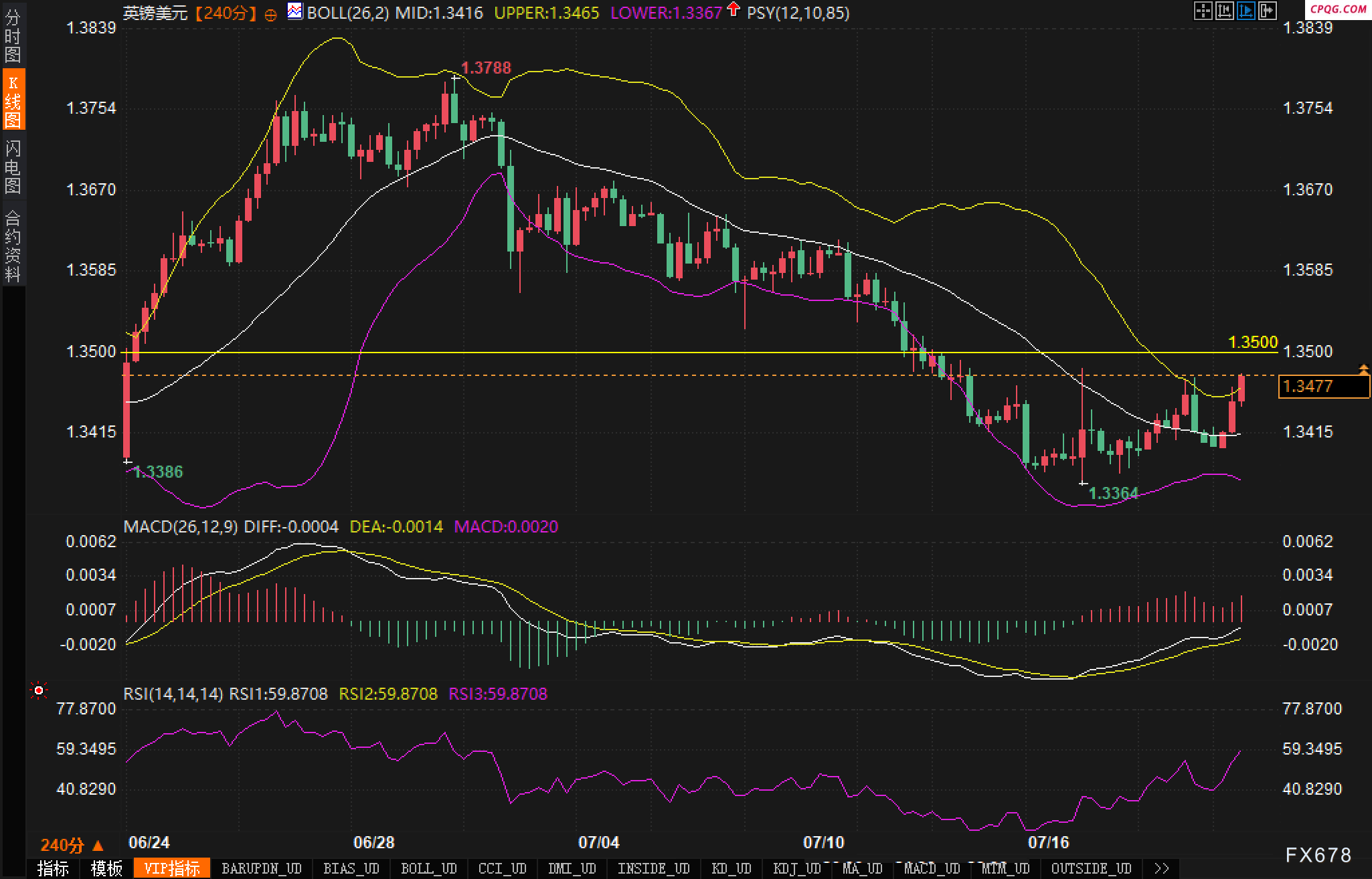Click the scroll-to-chart-start axis icon
The height and width of the screenshot is (879, 1372).
tap(1224, 11)
